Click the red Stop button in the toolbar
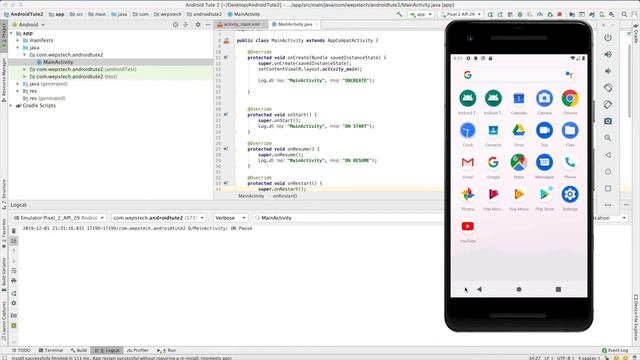Screen dimensions: 640x360 [x=560, y=14]
